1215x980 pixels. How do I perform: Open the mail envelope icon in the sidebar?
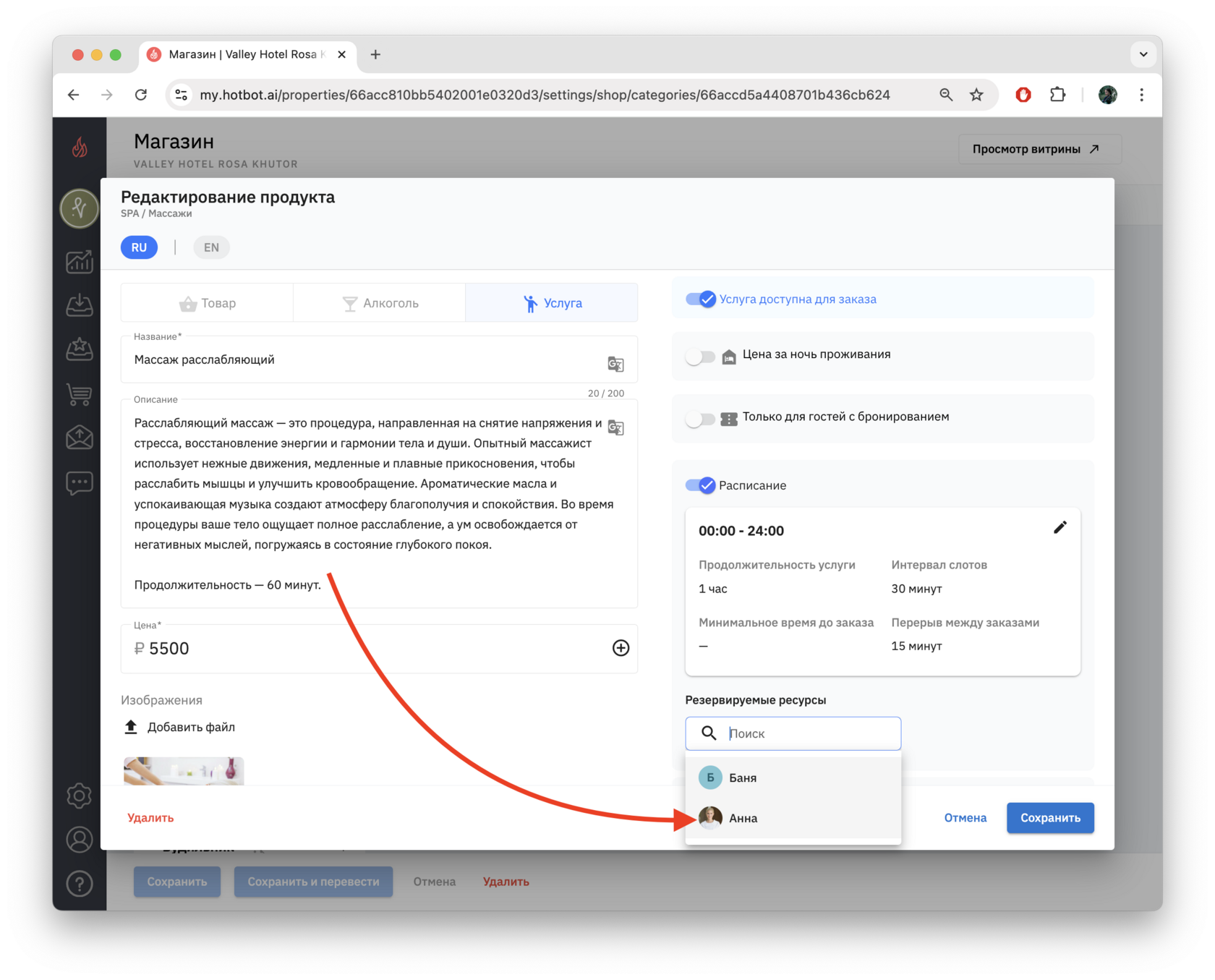pyautogui.click(x=80, y=438)
